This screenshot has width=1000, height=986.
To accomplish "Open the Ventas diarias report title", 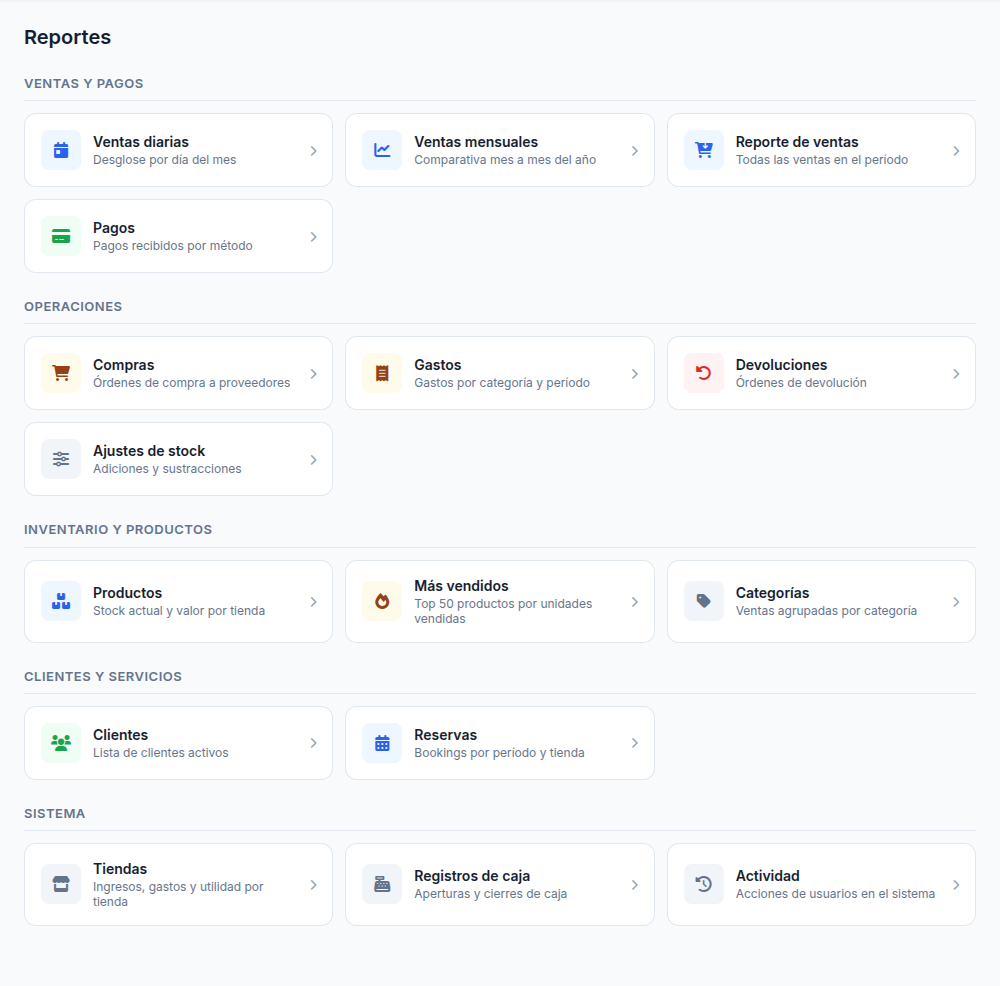I will click(x=141, y=142).
